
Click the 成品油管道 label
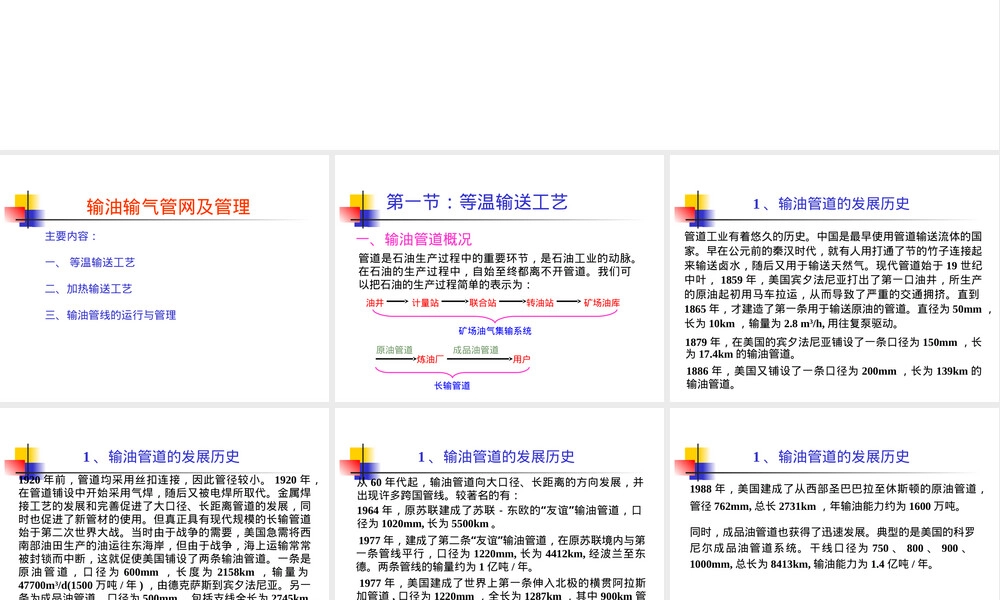click(x=476, y=350)
